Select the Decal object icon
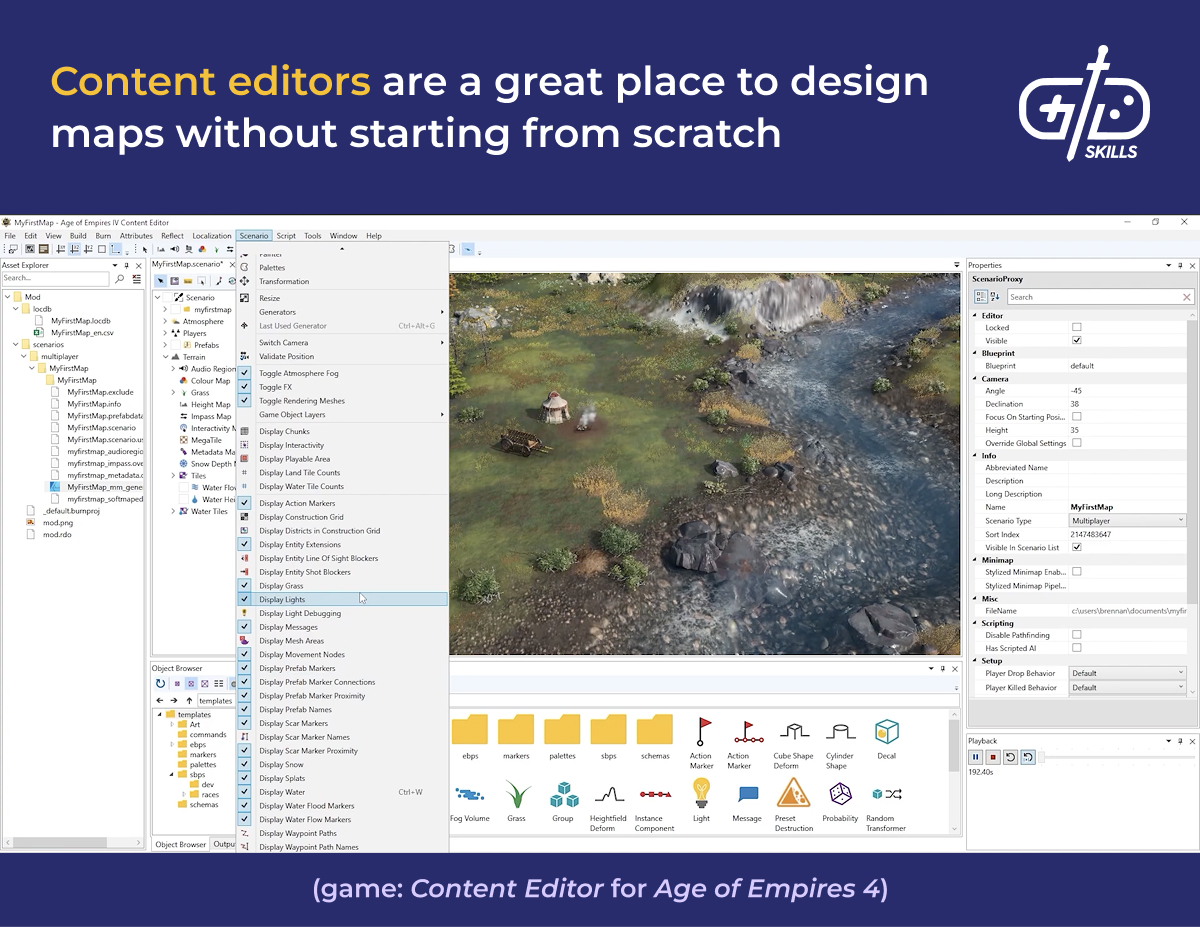Image resolution: width=1200 pixels, height=927 pixels. point(886,732)
